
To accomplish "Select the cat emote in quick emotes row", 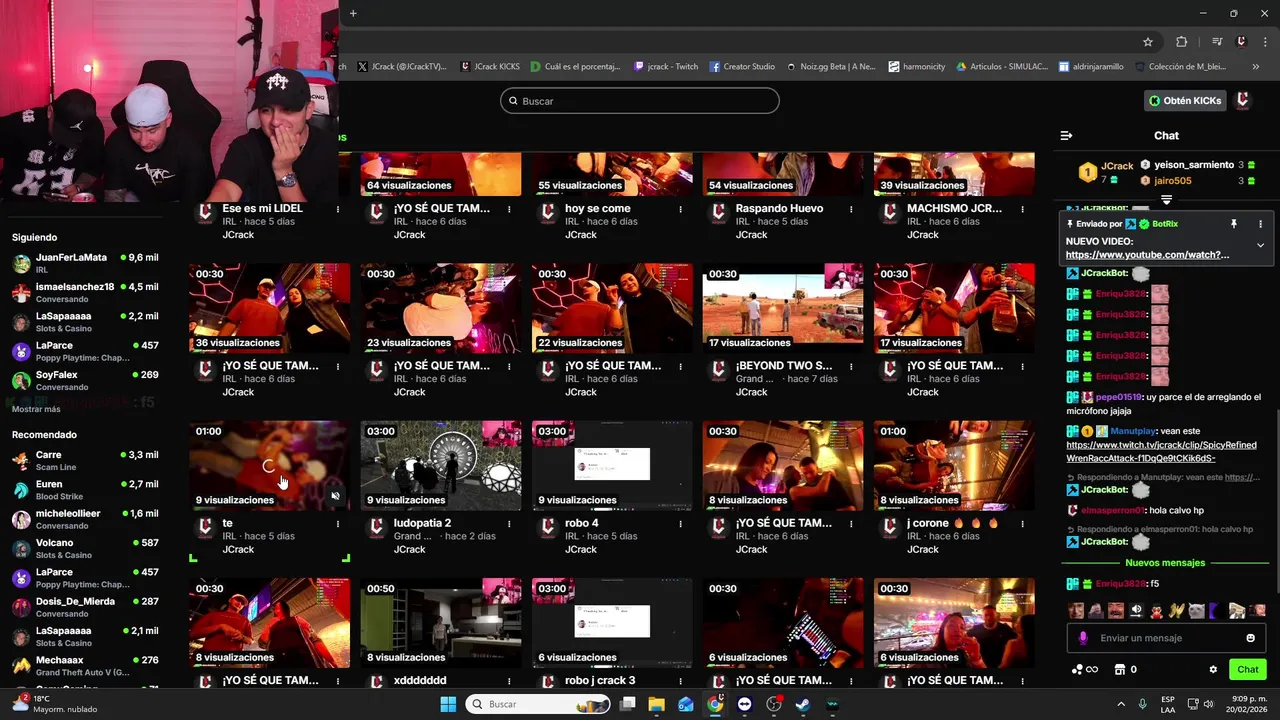I will tap(1196, 610).
